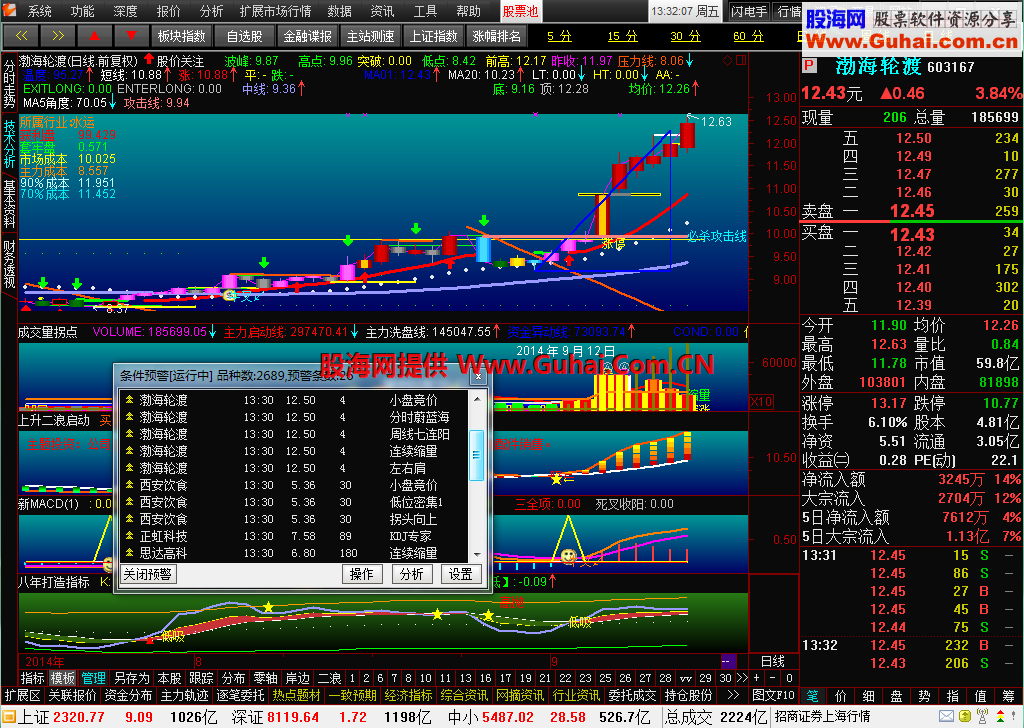
Task: Click the 操作 button in alert dialog
Action: (x=362, y=574)
